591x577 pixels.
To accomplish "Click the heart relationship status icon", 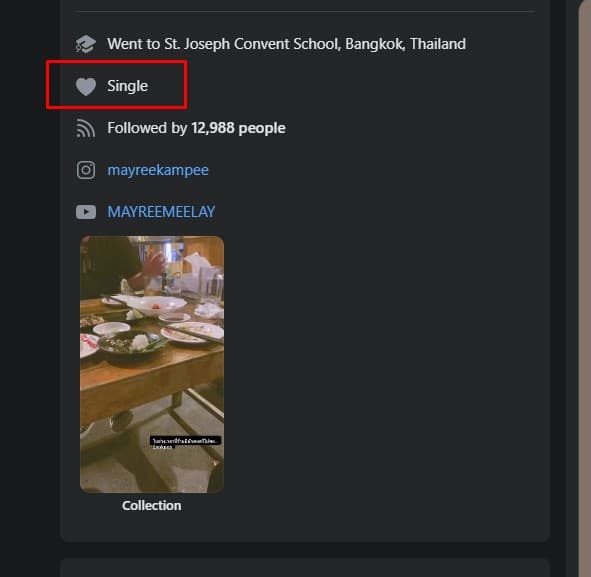I will 86,86.
